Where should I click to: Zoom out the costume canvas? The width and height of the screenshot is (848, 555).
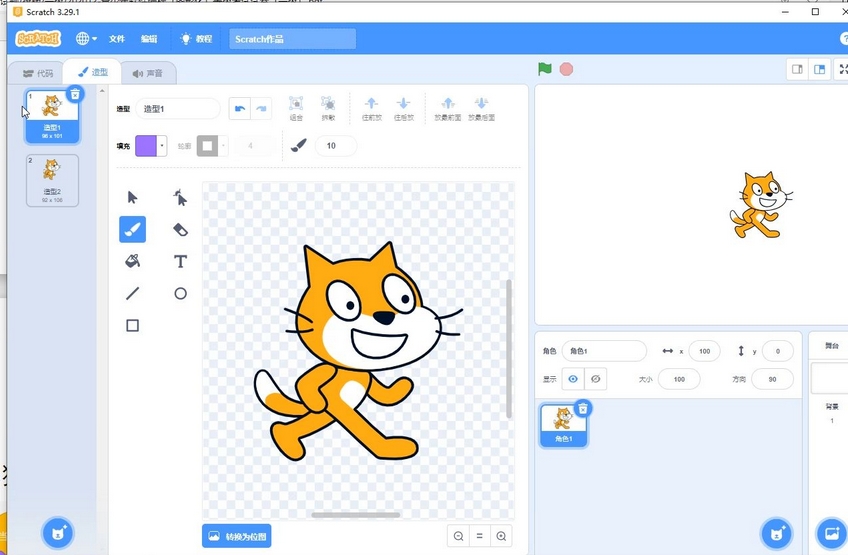coord(459,536)
